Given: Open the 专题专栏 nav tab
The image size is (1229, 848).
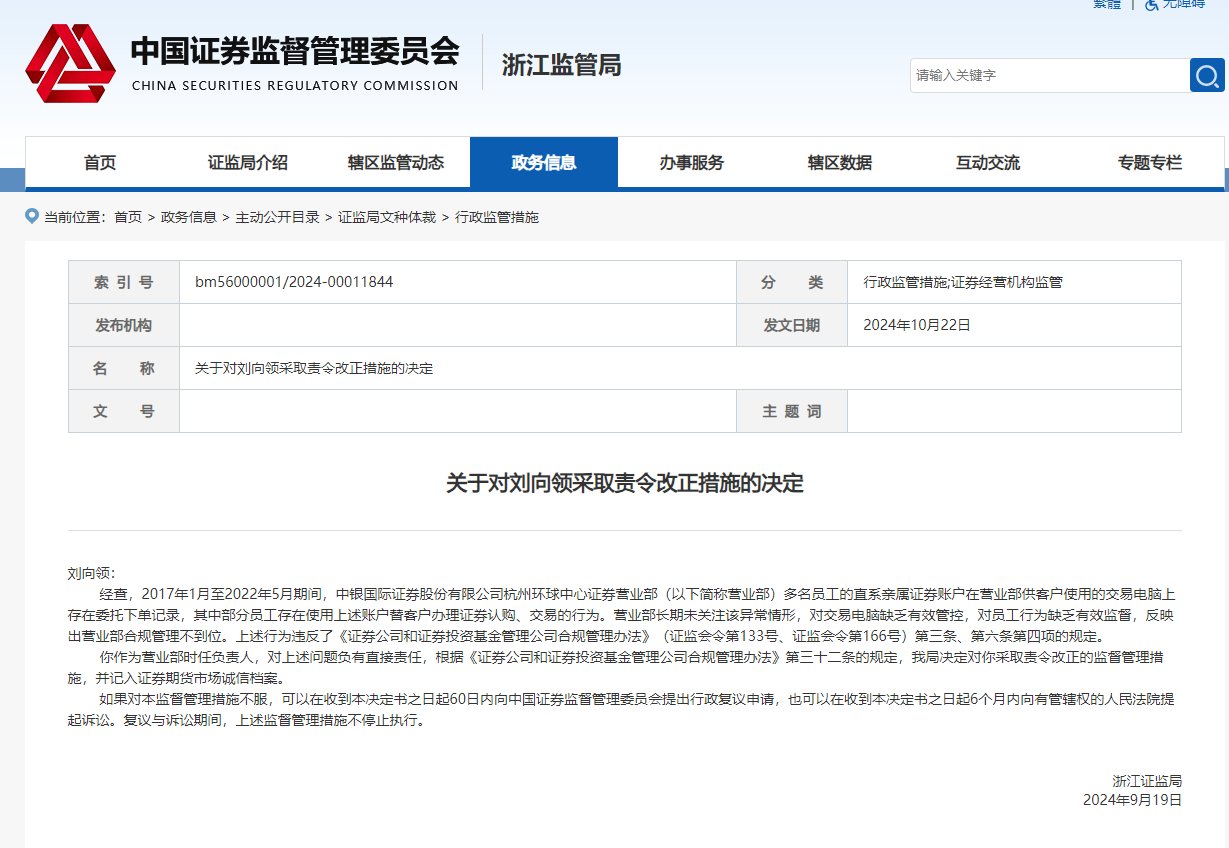Looking at the screenshot, I should tap(1150, 163).
